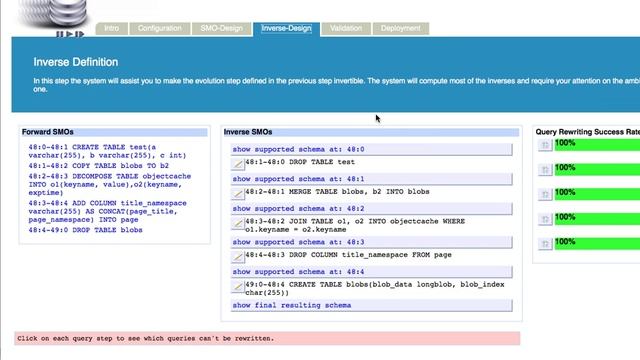
Task: Click the fifth green 100% success bar
Action: [x=597, y=244]
